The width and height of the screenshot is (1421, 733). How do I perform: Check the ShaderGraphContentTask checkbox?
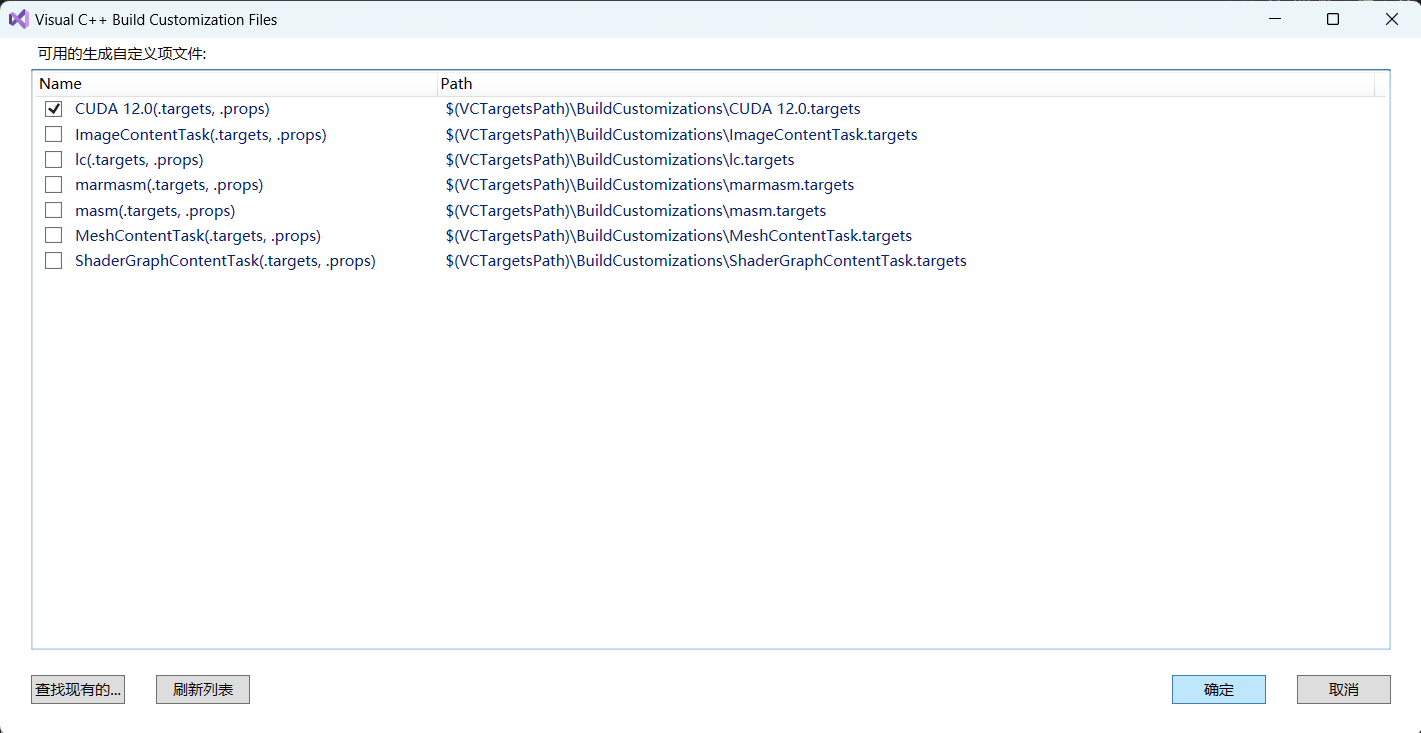54,261
